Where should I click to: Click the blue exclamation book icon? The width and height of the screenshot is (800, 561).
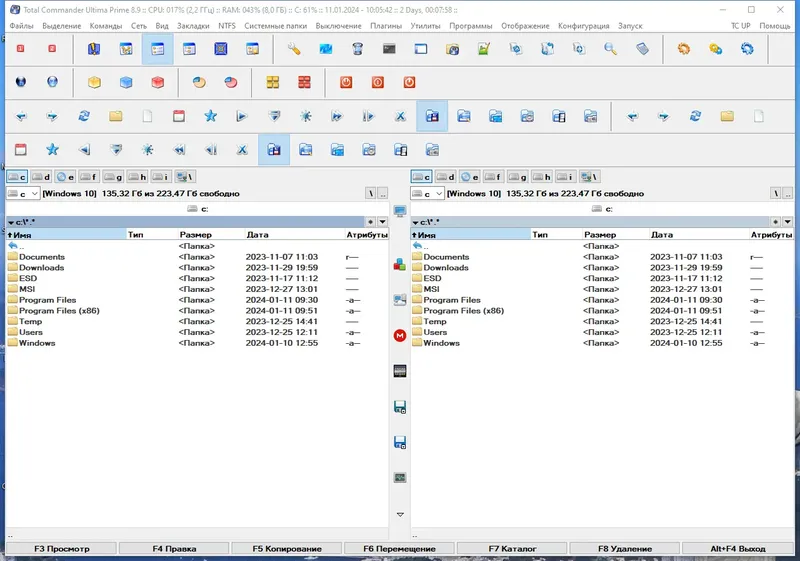94,49
